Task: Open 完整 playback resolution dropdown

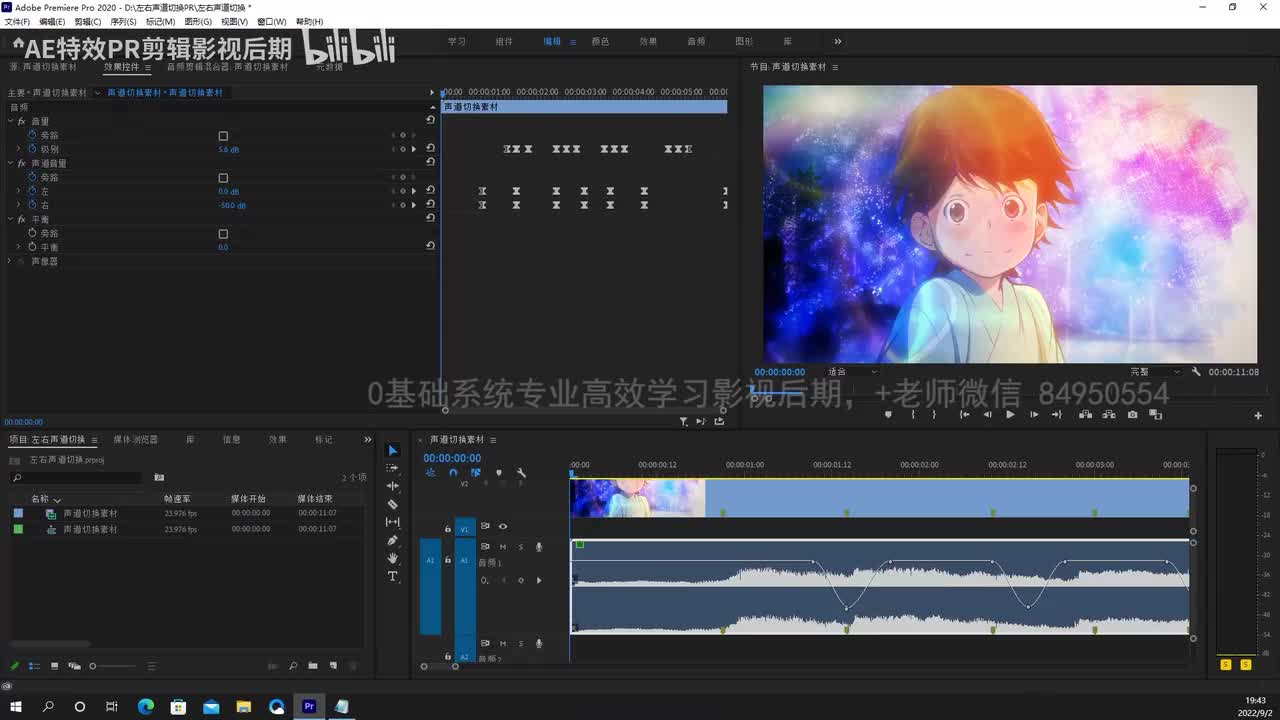Action: (x=1156, y=372)
